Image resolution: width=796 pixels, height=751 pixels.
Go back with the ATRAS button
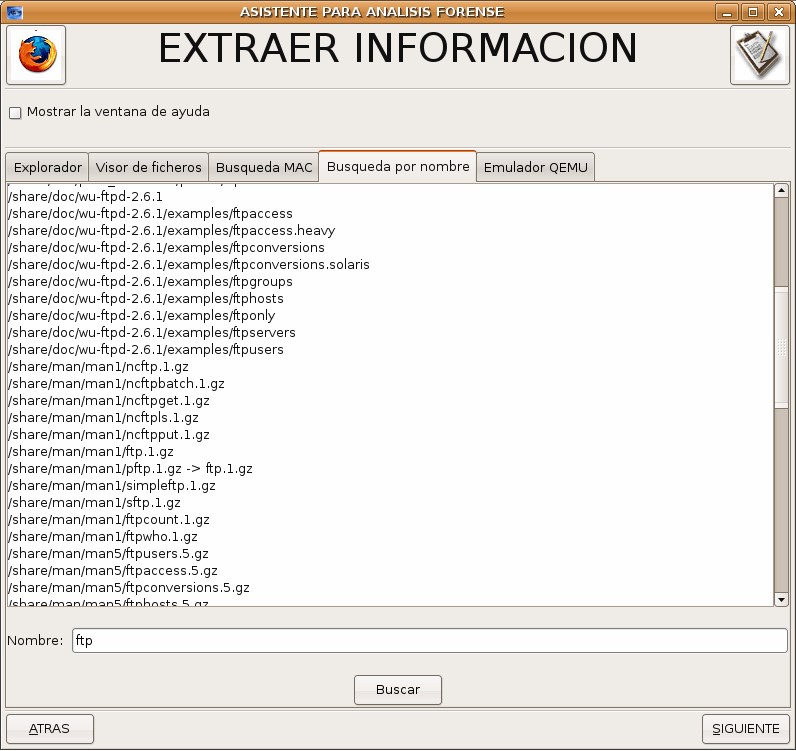click(50, 729)
